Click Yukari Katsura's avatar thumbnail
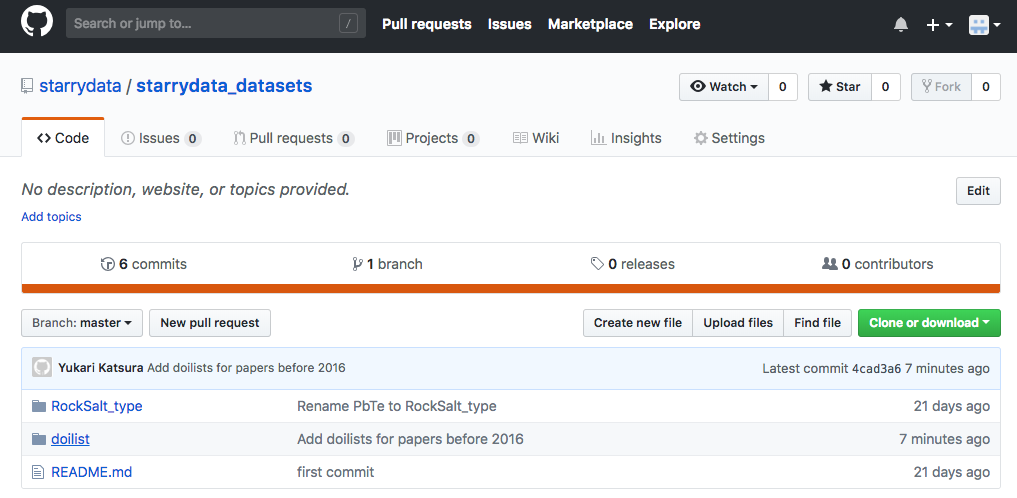The height and width of the screenshot is (498, 1017). coord(42,367)
